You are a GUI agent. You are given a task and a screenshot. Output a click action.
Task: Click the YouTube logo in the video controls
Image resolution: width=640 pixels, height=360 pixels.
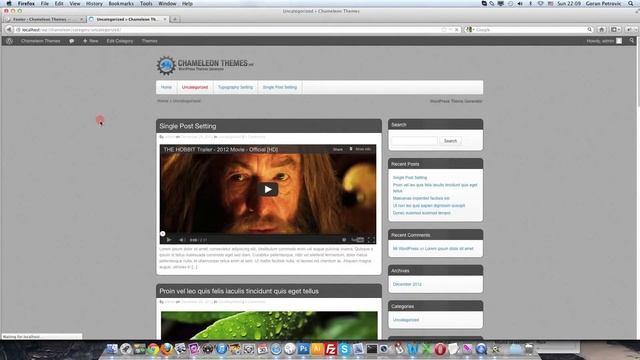tap(358, 240)
